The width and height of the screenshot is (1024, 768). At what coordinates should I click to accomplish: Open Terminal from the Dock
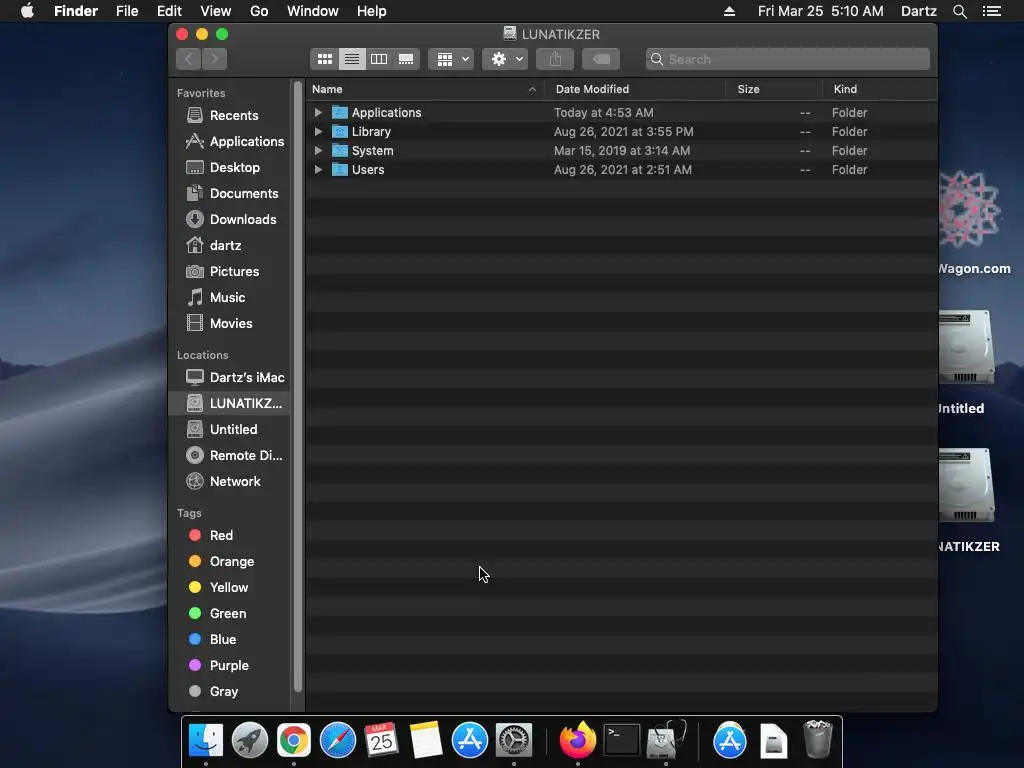[621, 741]
